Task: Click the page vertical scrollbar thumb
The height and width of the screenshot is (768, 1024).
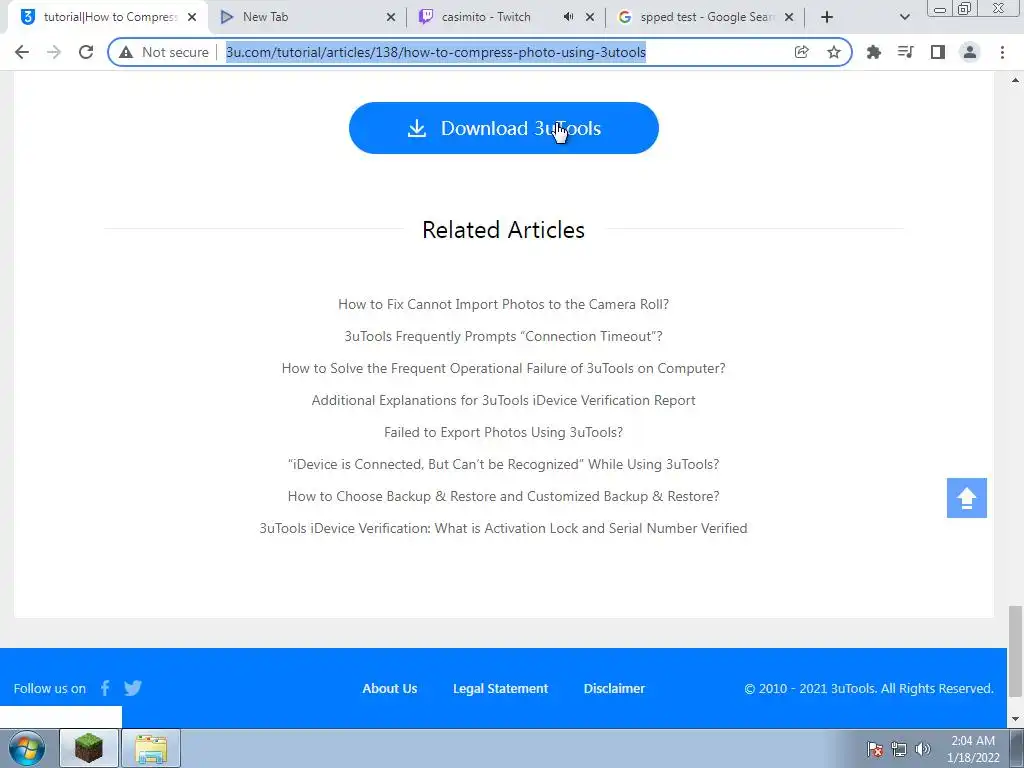Action: tap(1015, 651)
